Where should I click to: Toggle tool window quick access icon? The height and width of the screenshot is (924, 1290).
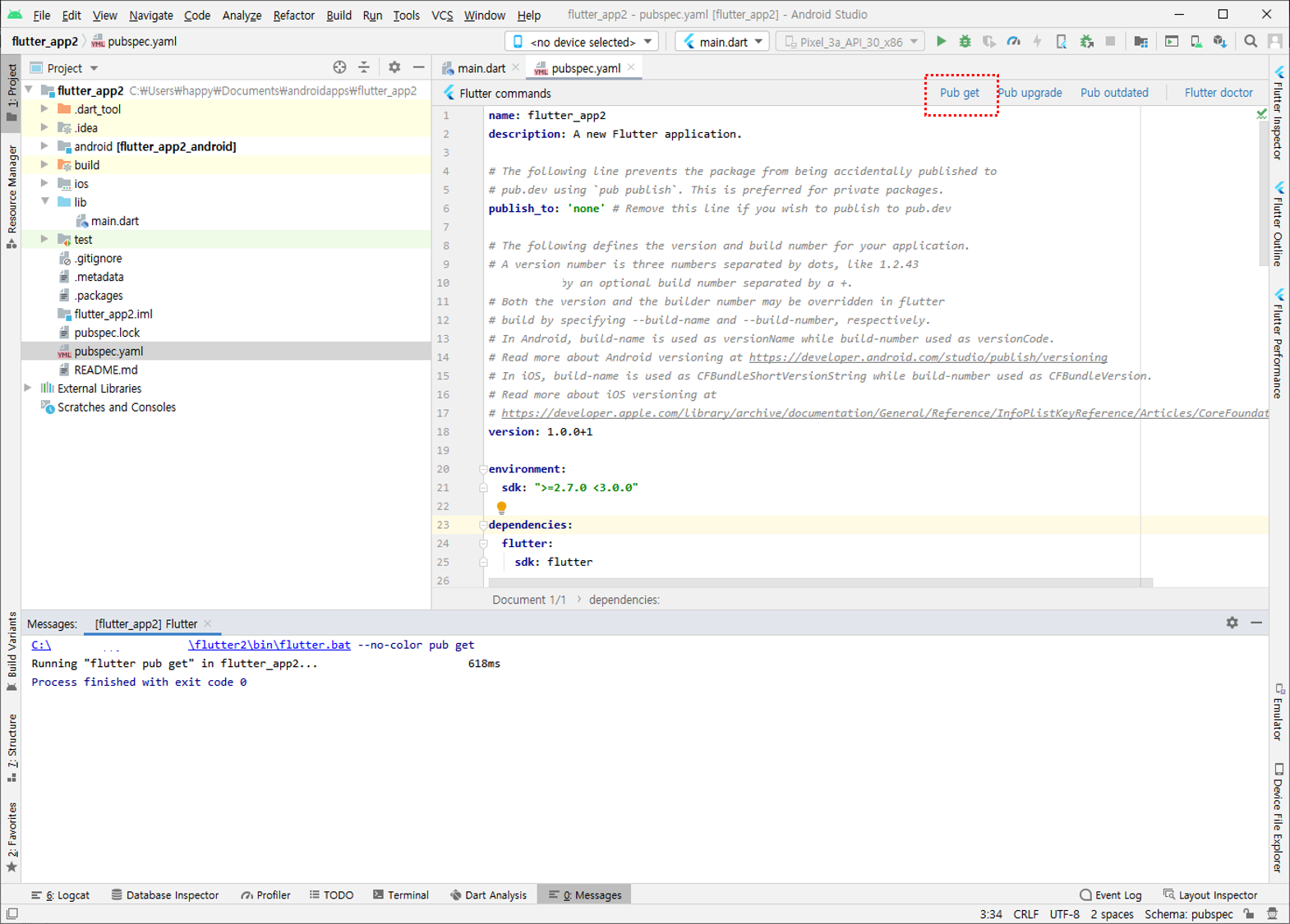(x=12, y=913)
